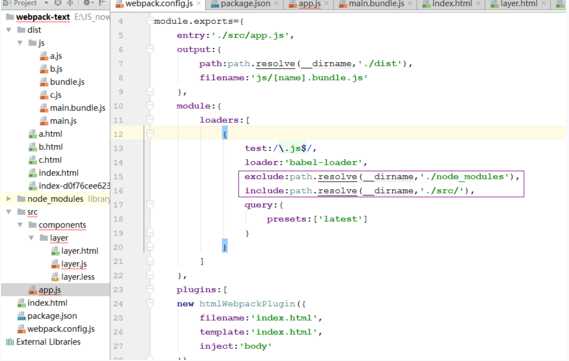Screen dimensions: 569x361
Task: Fold the query block on line 17
Action: 150,205
